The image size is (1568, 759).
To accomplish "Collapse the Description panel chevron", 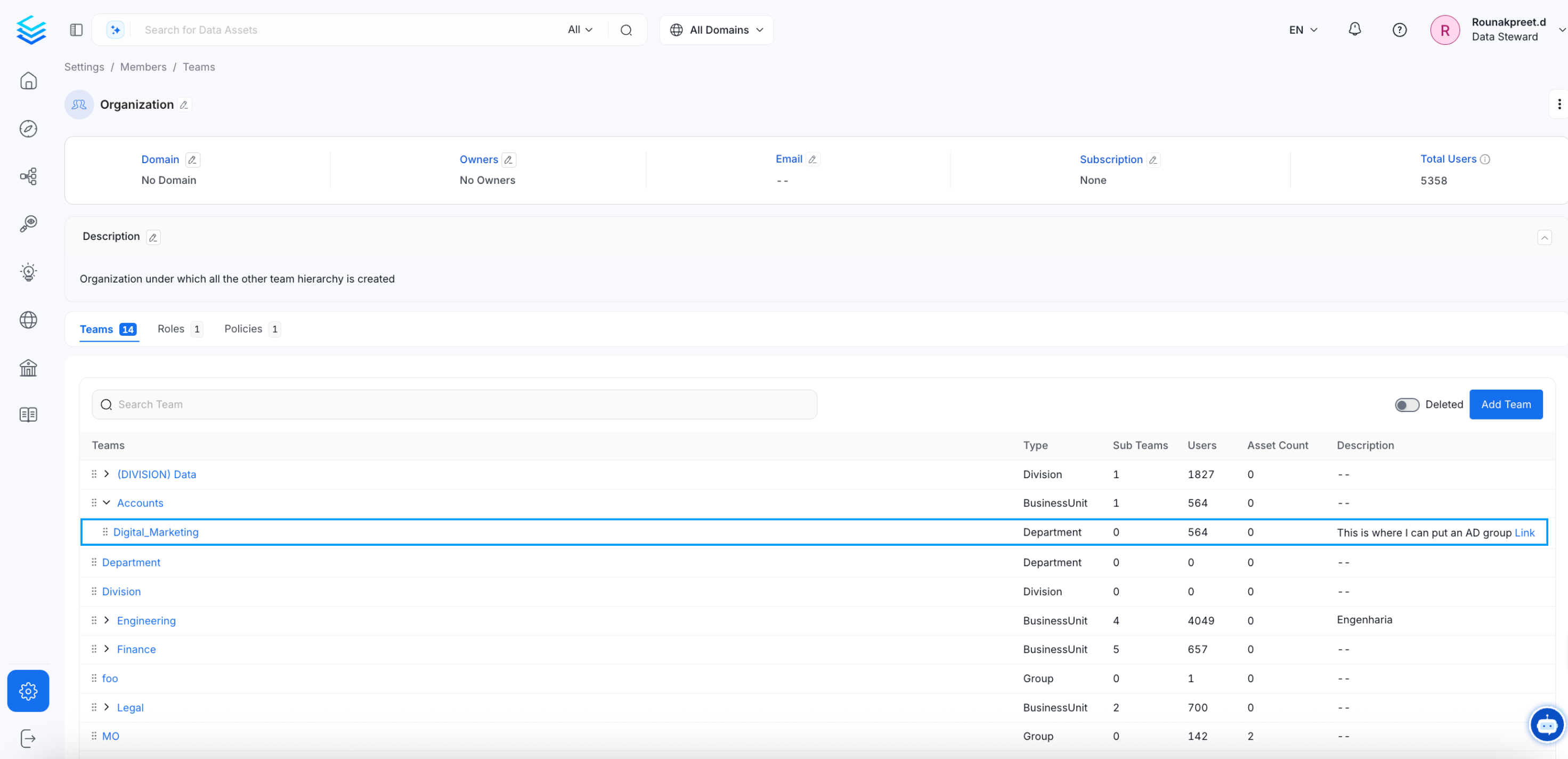I will point(1544,237).
